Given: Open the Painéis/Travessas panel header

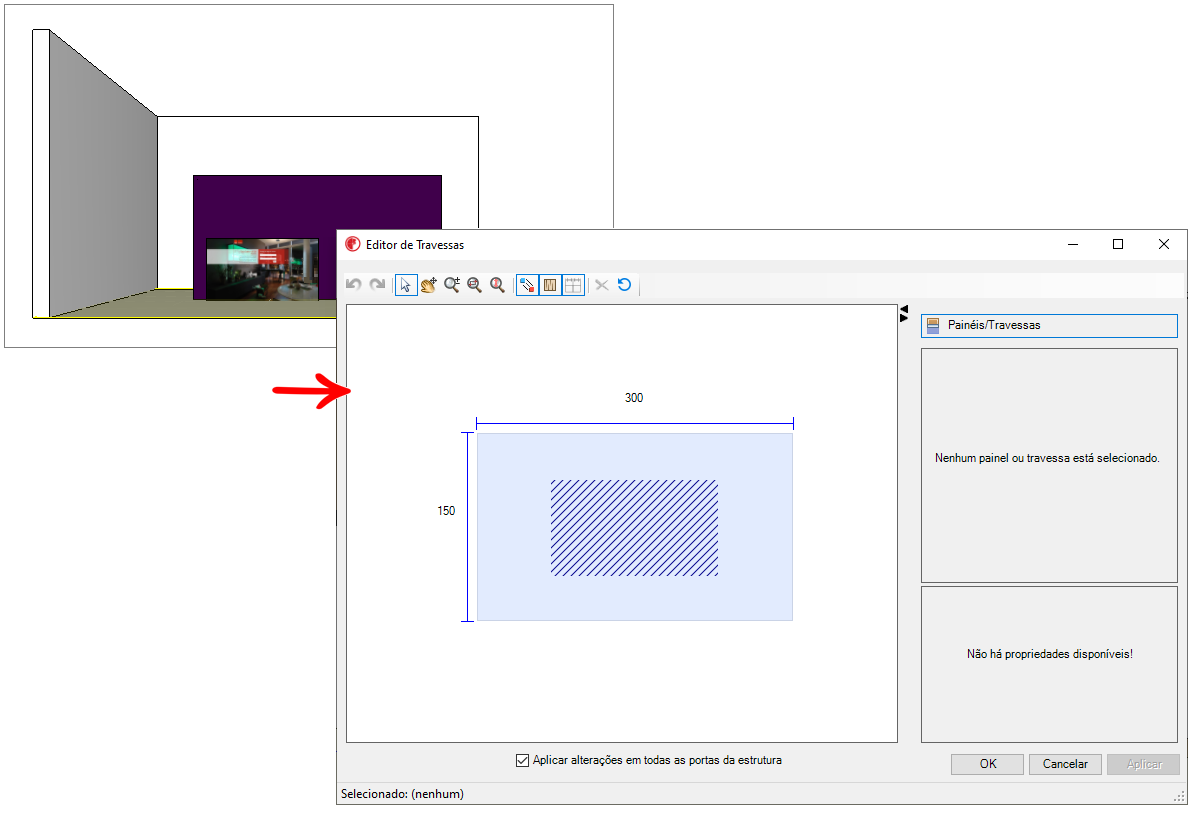Looking at the screenshot, I should (x=1049, y=325).
